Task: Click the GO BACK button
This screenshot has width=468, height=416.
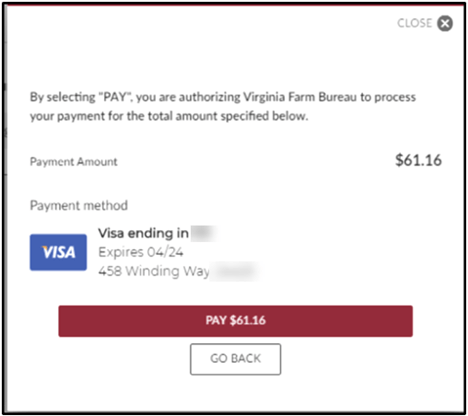Action: click(235, 359)
